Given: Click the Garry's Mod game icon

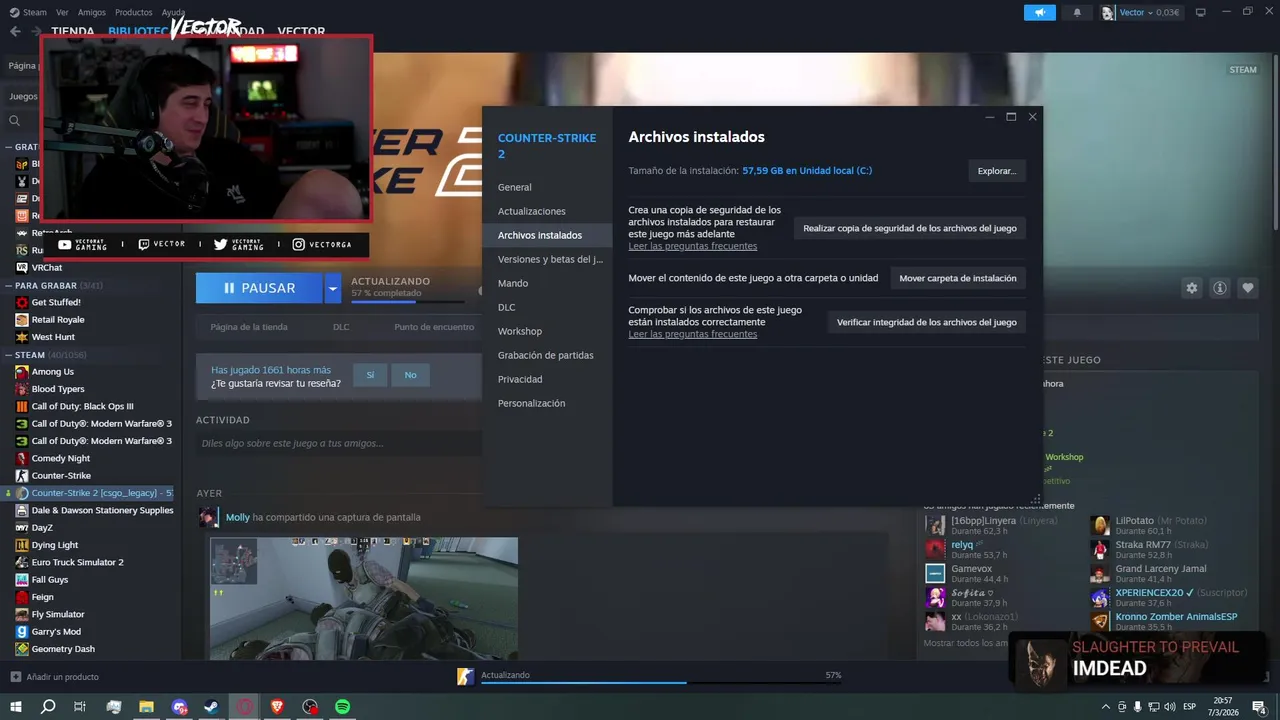Looking at the screenshot, I should point(22,631).
